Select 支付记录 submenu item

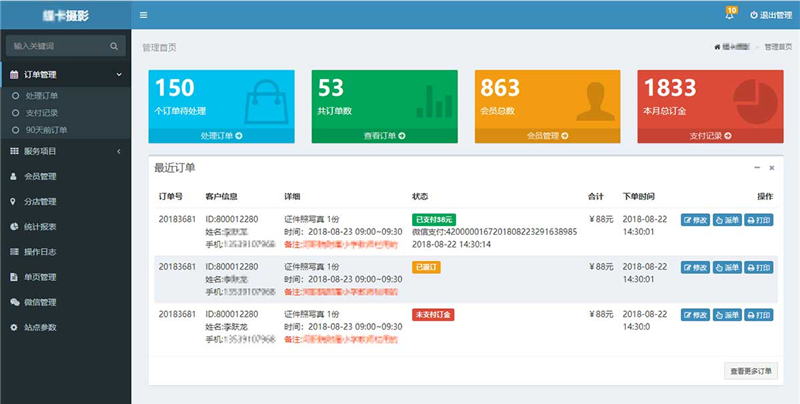tap(41, 113)
